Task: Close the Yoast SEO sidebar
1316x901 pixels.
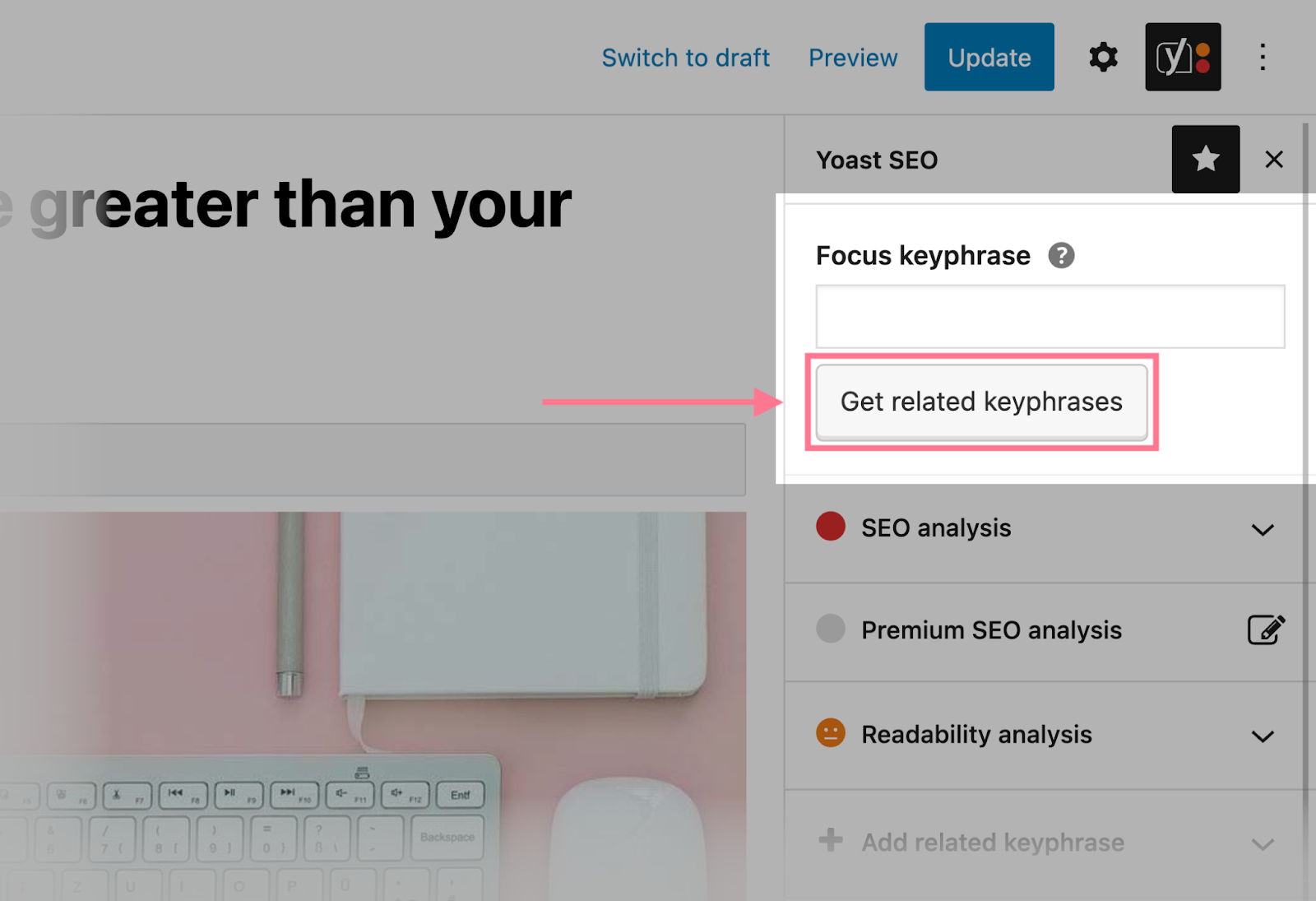Action: 1274,160
